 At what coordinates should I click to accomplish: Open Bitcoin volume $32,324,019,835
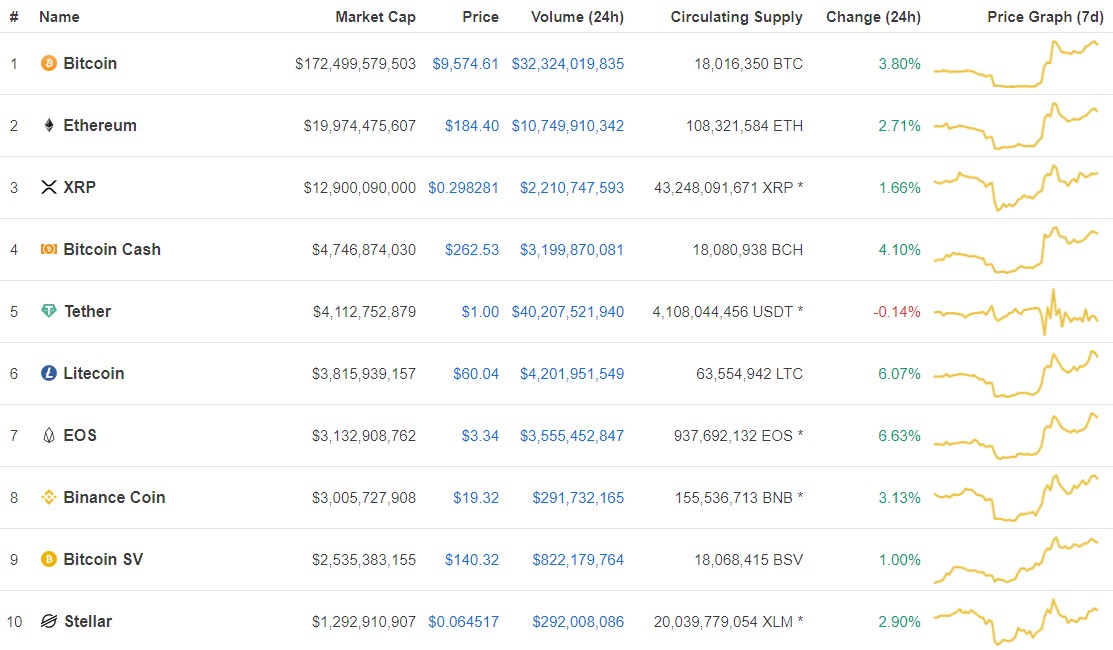(x=568, y=64)
